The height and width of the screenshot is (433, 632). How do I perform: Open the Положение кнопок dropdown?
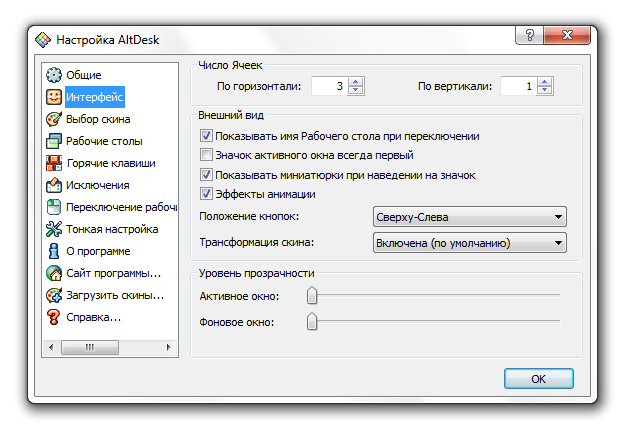(470, 217)
